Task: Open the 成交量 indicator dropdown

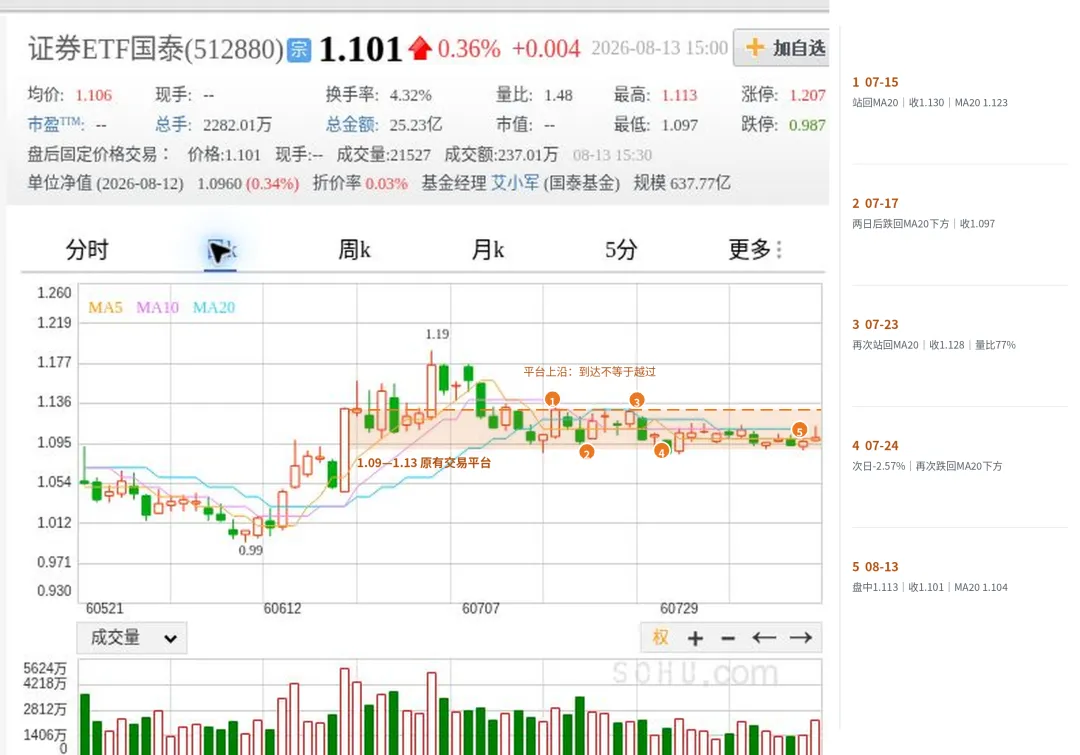Action: click(132, 638)
